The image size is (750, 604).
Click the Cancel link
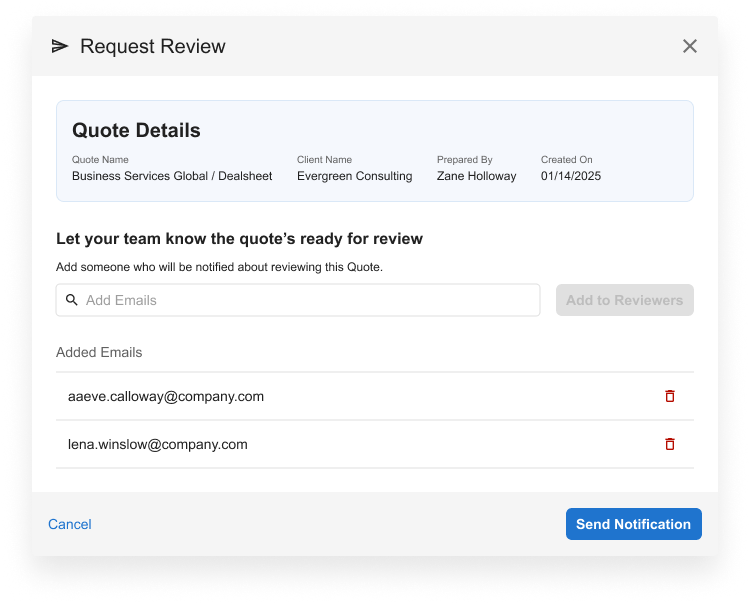click(x=70, y=524)
